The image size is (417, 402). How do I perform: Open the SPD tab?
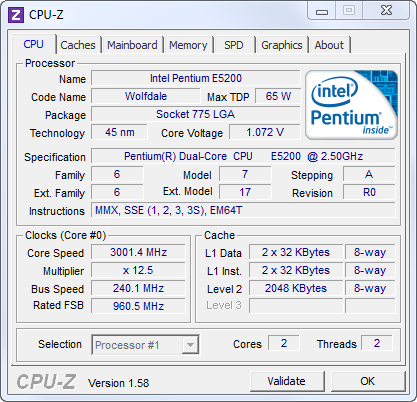click(x=234, y=45)
